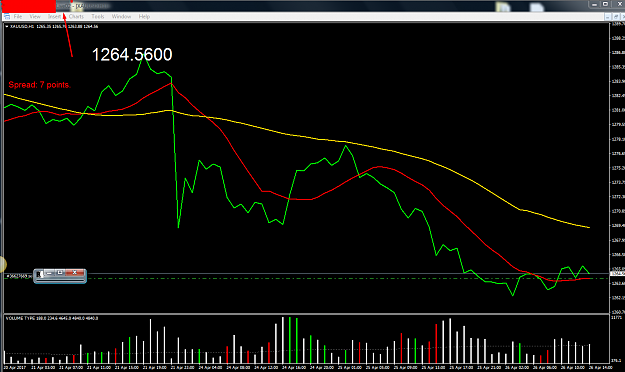This screenshot has height=372, width=625.
Task: Open the Window menu
Action: [x=121, y=17]
